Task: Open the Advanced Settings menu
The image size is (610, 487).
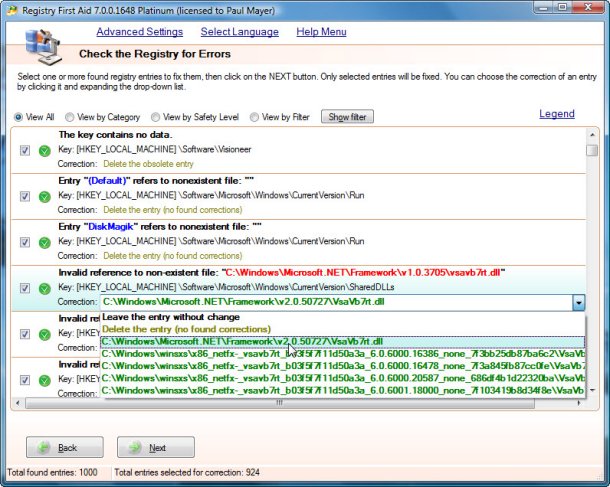Action: (139, 32)
